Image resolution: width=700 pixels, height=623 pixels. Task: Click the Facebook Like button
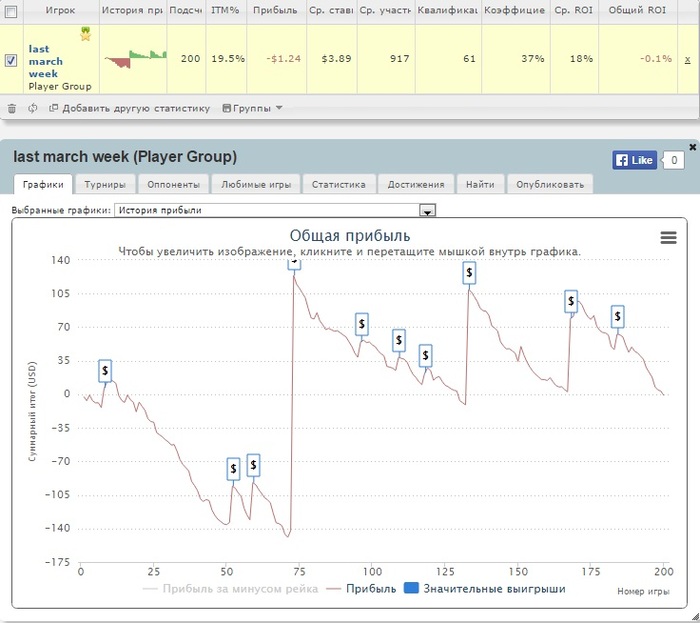(x=634, y=160)
